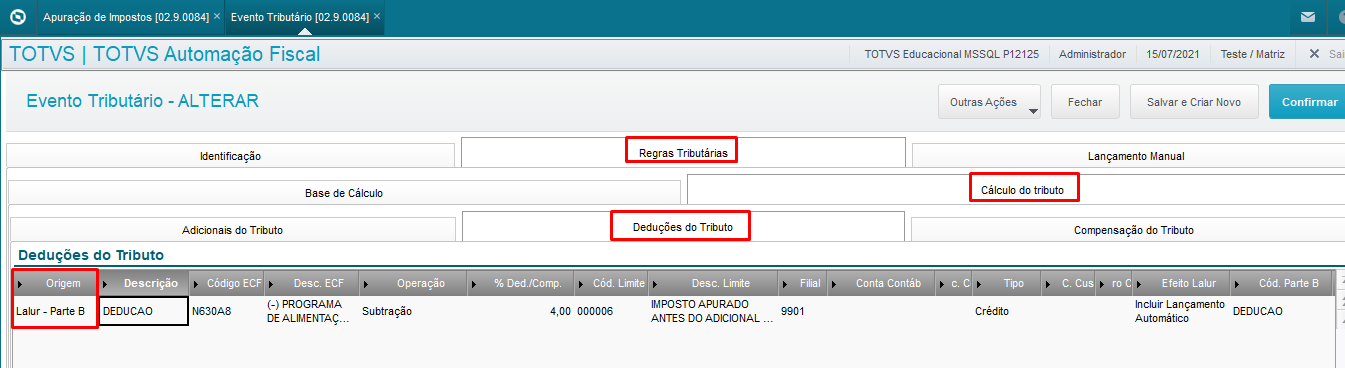Select the Lalur - Parte B origin cell
Viewport: 1345px width, 368px height.
[56, 311]
